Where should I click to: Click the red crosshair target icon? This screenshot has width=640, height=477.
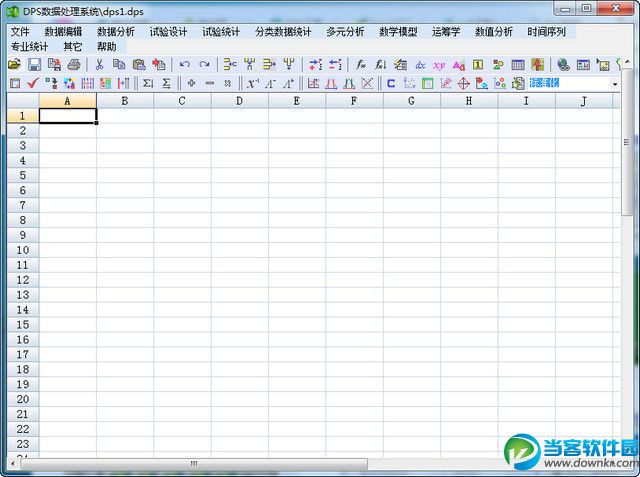tap(464, 84)
